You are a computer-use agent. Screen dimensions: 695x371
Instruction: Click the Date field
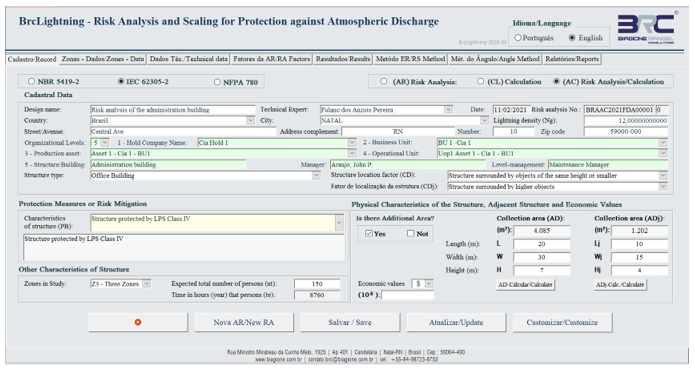click(x=511, y=109)
